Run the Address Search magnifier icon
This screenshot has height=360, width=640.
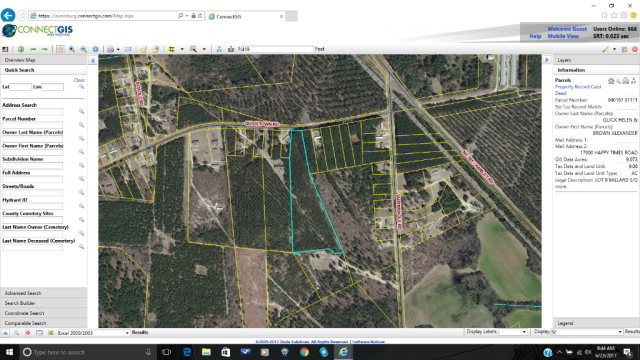81,111
